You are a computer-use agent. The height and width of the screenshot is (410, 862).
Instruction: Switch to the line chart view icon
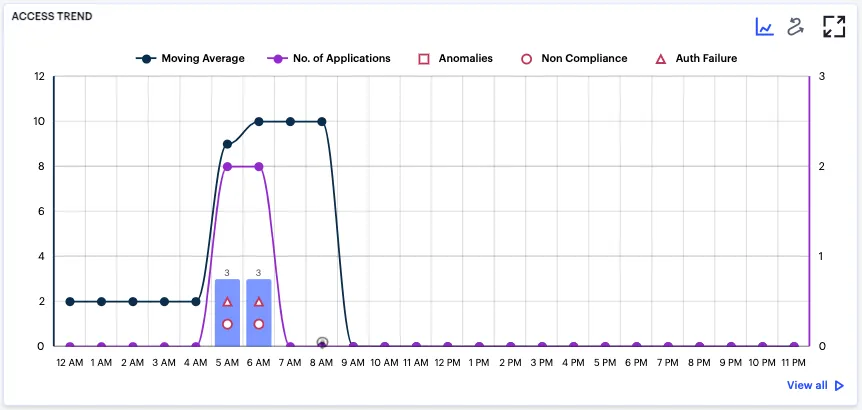[x=764, y=27]
